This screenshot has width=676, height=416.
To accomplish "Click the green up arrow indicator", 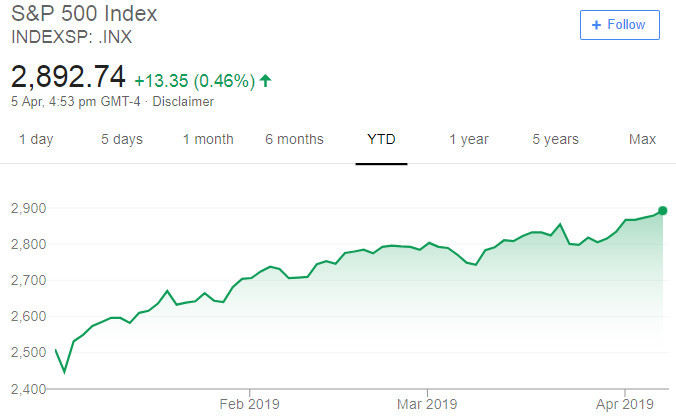I will [266, 80].
